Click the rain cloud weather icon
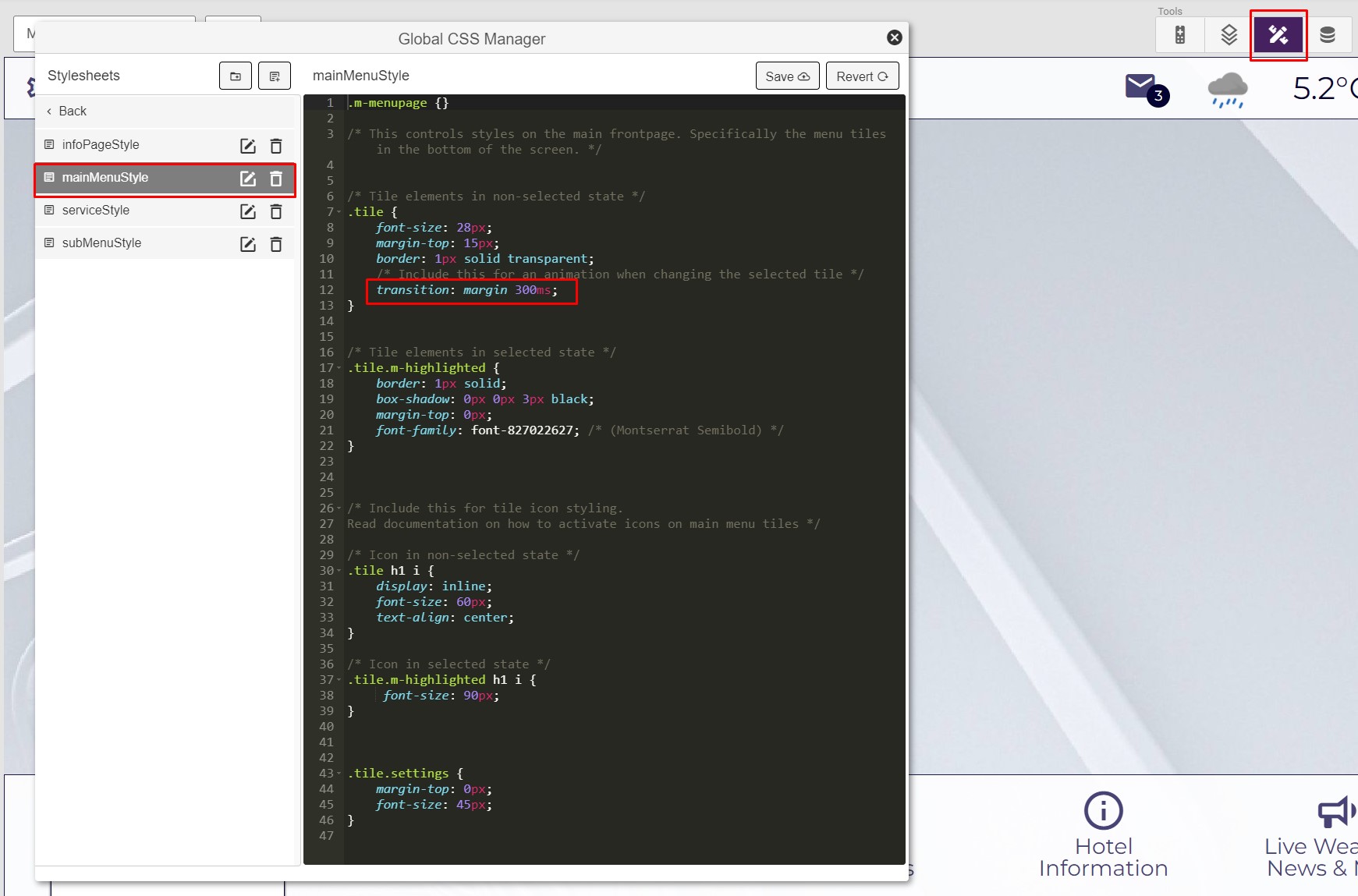The image size is (1358, 896). (x=1228, y=90)
